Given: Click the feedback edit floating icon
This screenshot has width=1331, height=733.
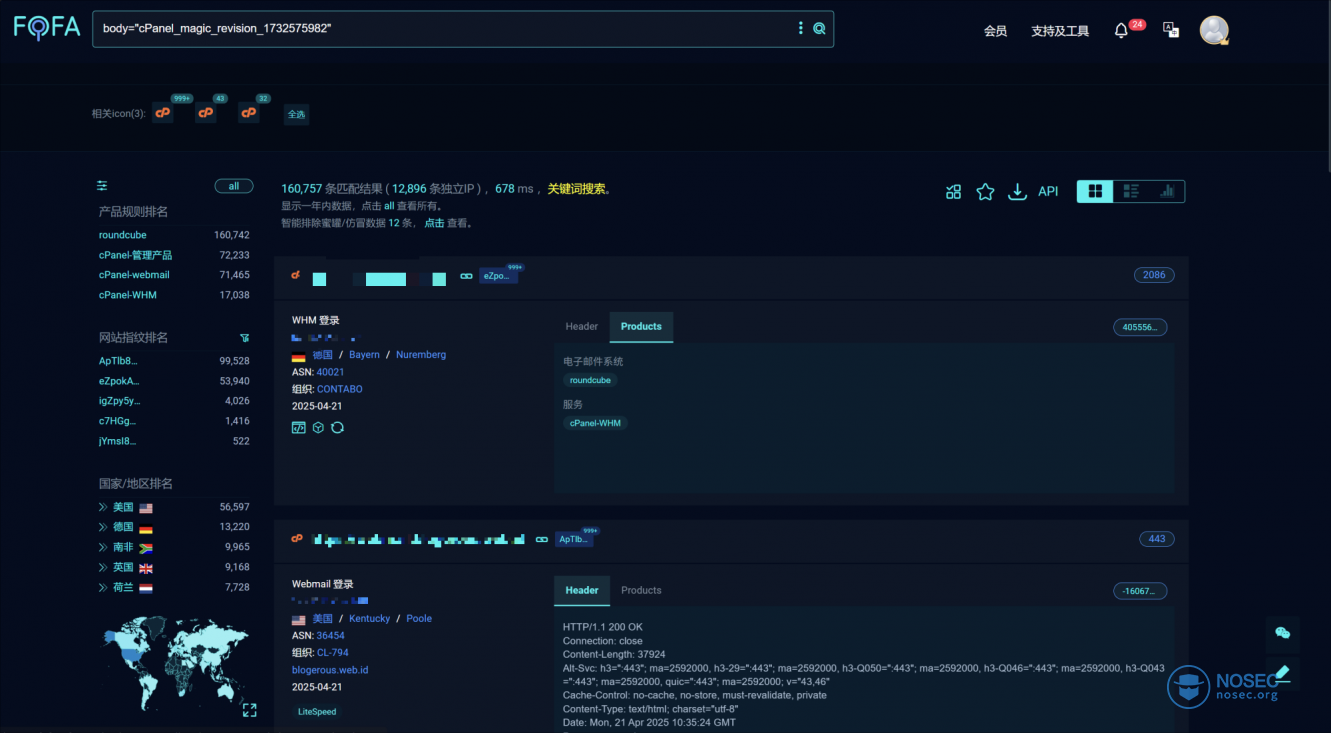Looking at the screenshot, I should [1283, 672].
